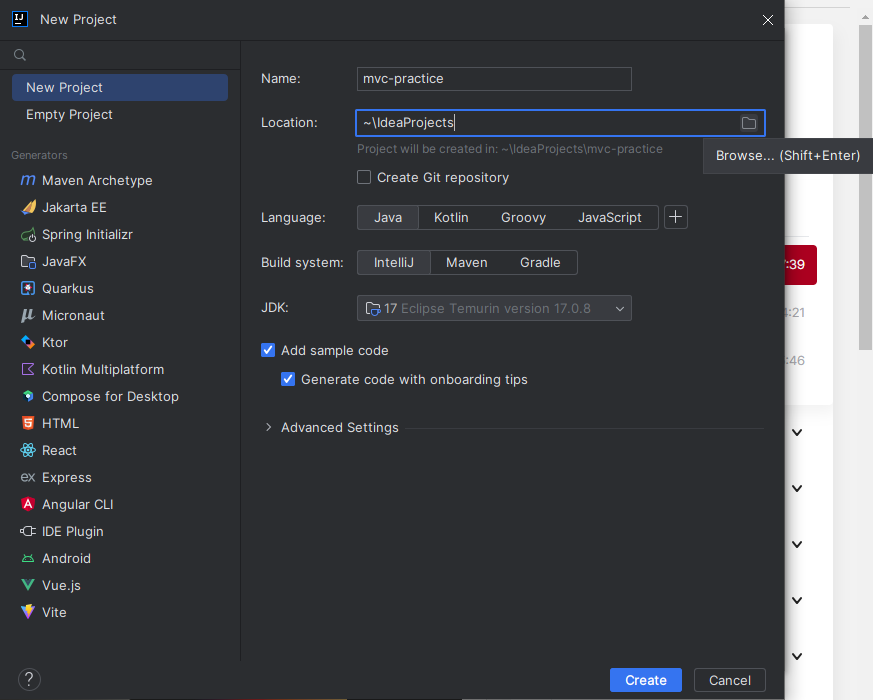
Task: Click the IntelliJ IDEA logo in title bar
Action: [19, 19]
